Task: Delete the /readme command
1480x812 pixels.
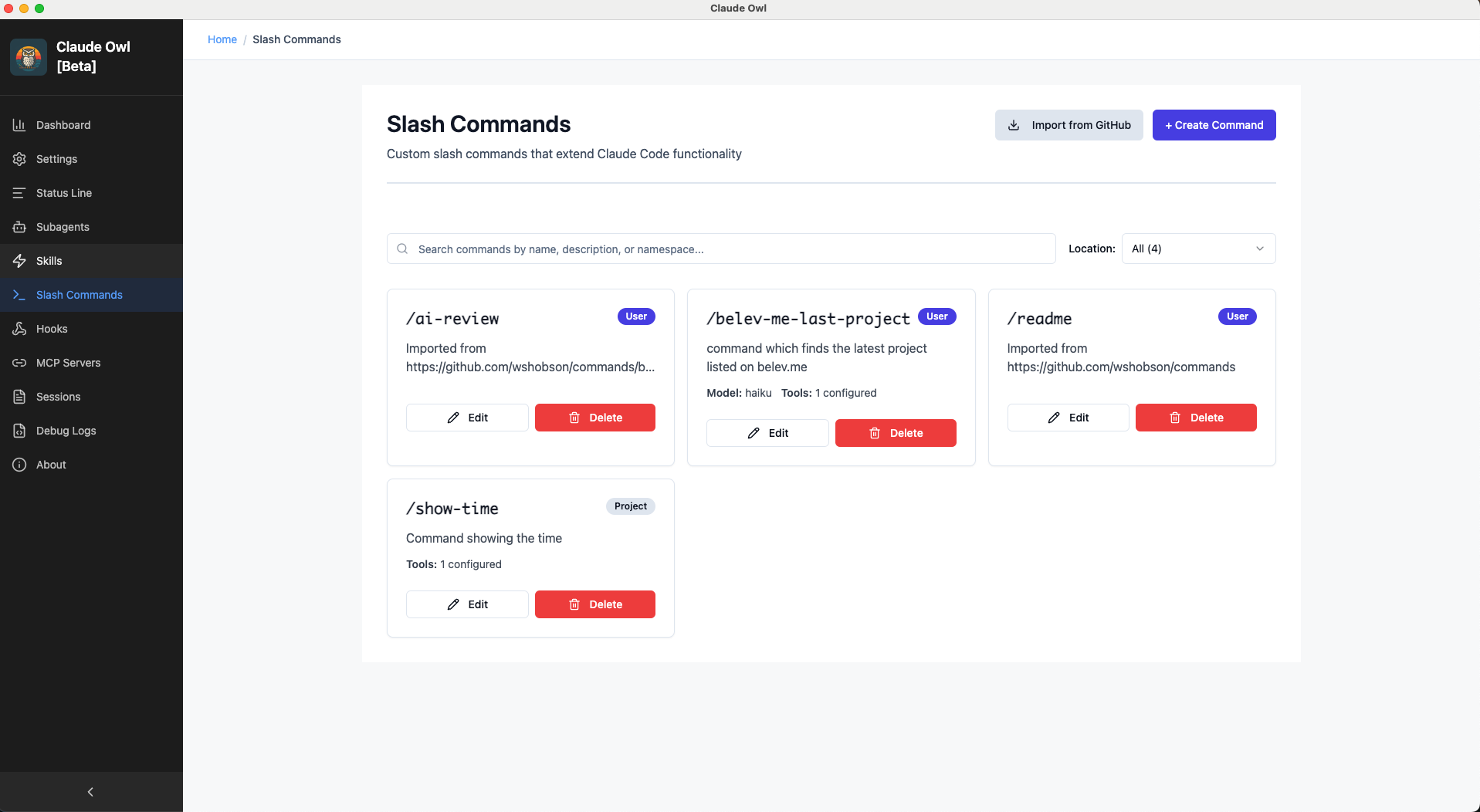Action: point(1196,418)
